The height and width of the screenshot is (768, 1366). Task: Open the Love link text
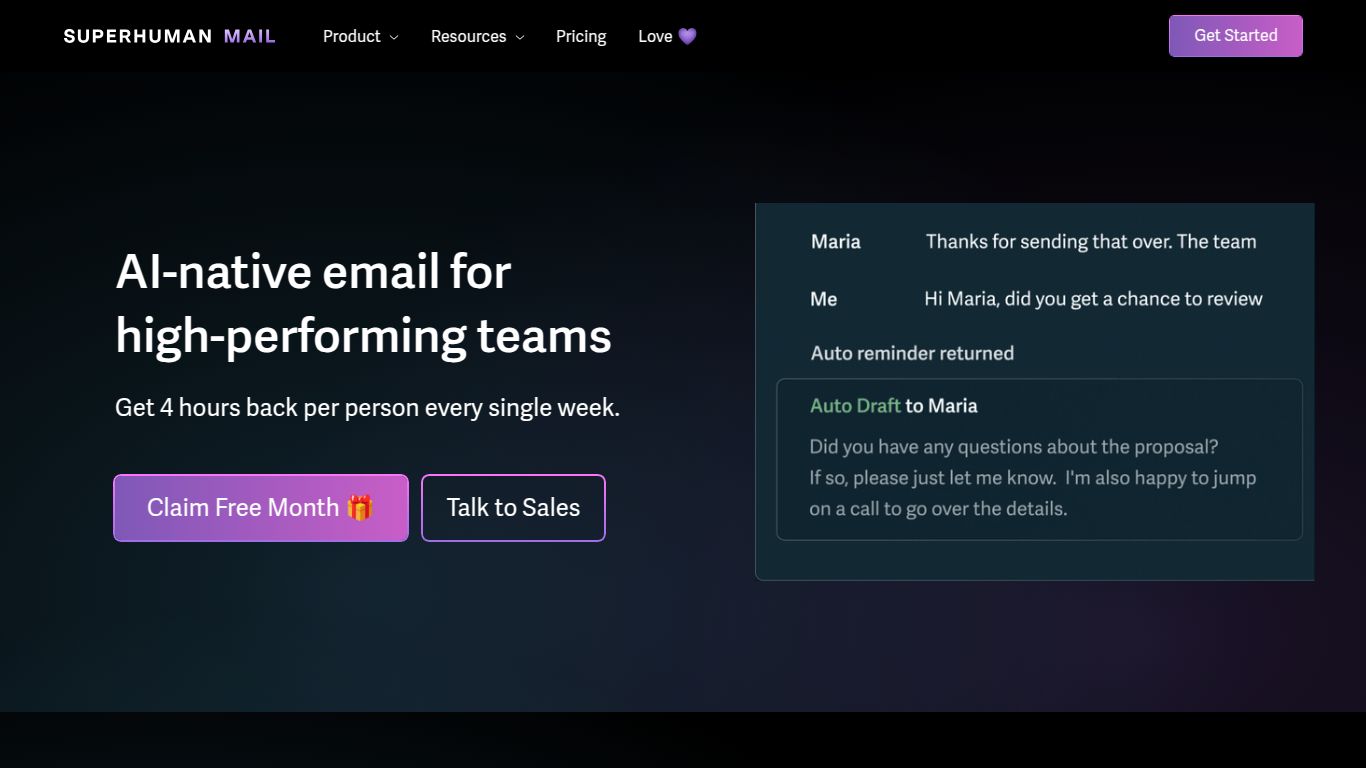click(x=655, y=36)
